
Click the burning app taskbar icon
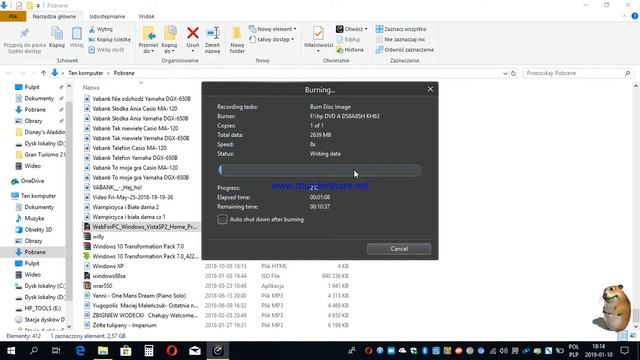pyautogui.click(x=218, y=351)
